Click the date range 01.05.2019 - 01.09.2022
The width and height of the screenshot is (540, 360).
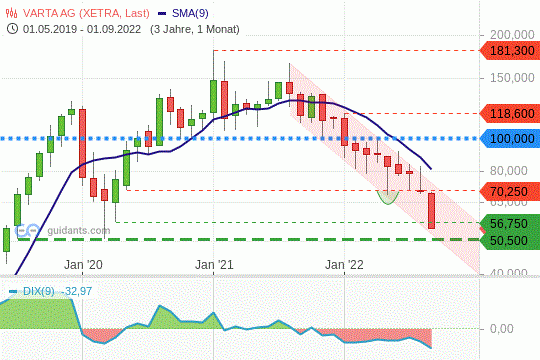click(x=82, y=29)
